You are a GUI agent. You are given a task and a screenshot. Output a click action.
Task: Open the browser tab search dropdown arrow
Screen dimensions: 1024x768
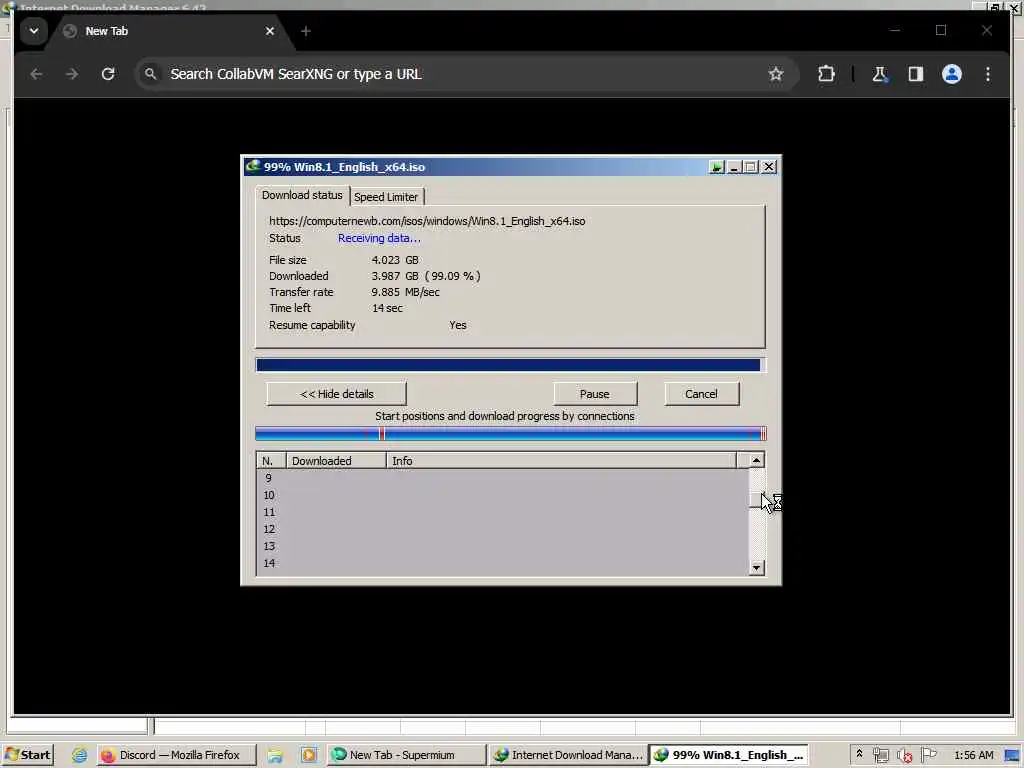(33, 31)
